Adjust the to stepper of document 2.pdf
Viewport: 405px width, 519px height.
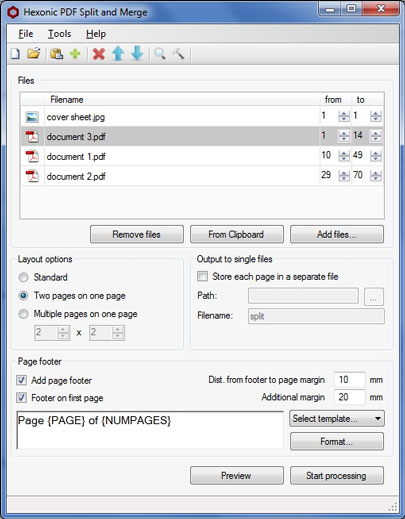coord(376,176)
